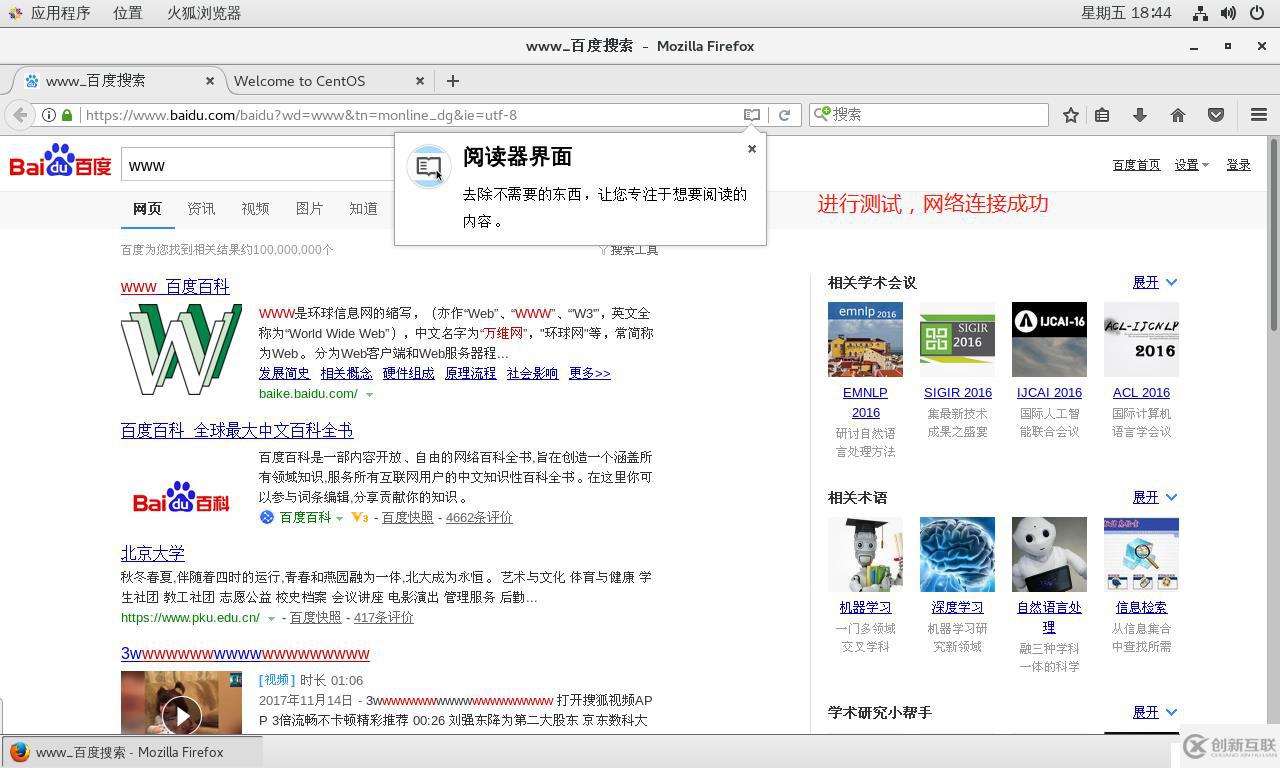This screenshot has height=768, width=1280.
Task: Bookmark this page with the star icon
Action: 1071,115
